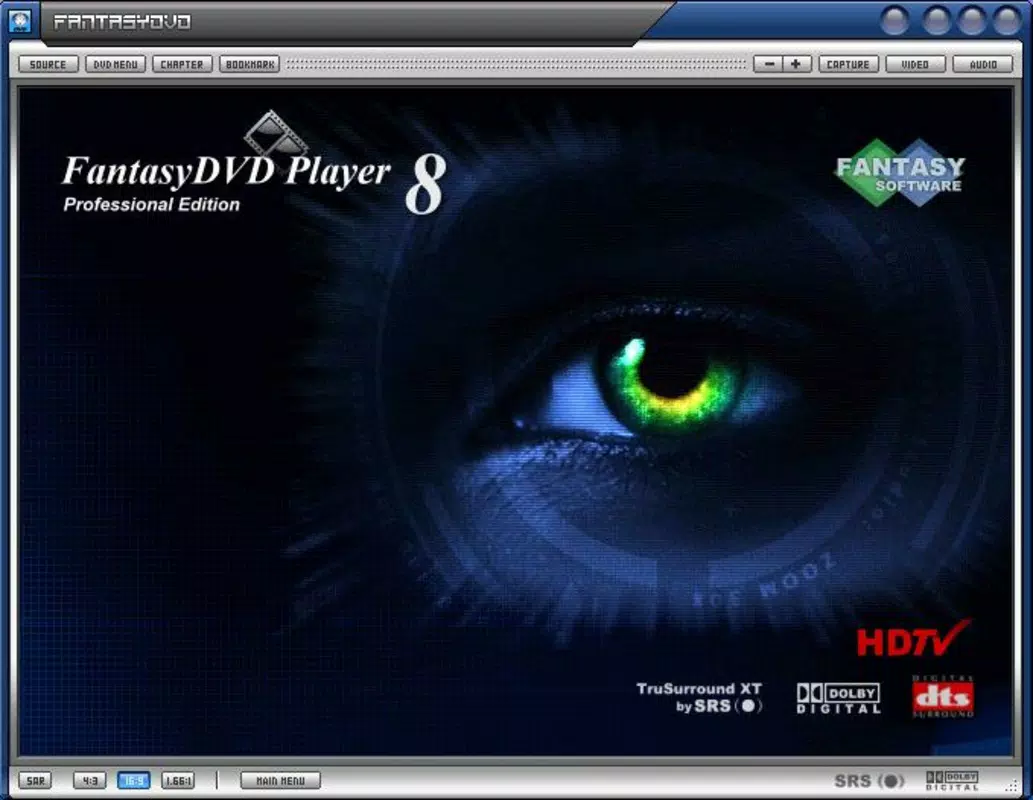The image size is (1033, 800).
Task: Click the plus zoom button
Action: click(796, 65)
